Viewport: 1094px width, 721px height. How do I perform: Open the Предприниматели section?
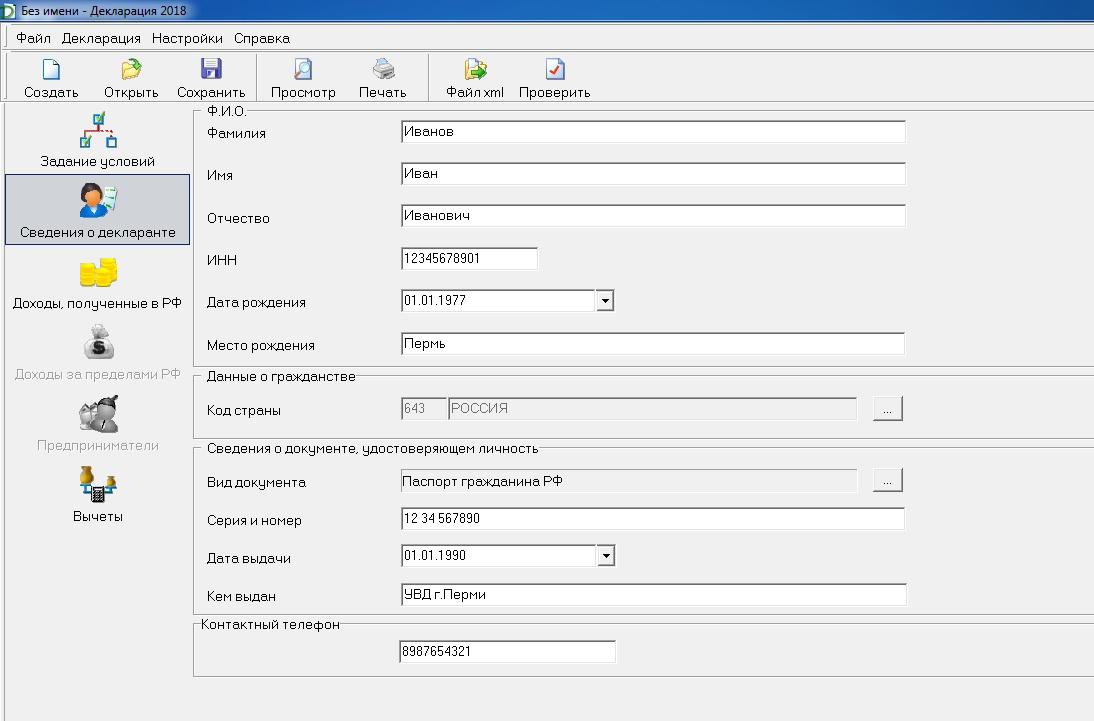(98, 424)
